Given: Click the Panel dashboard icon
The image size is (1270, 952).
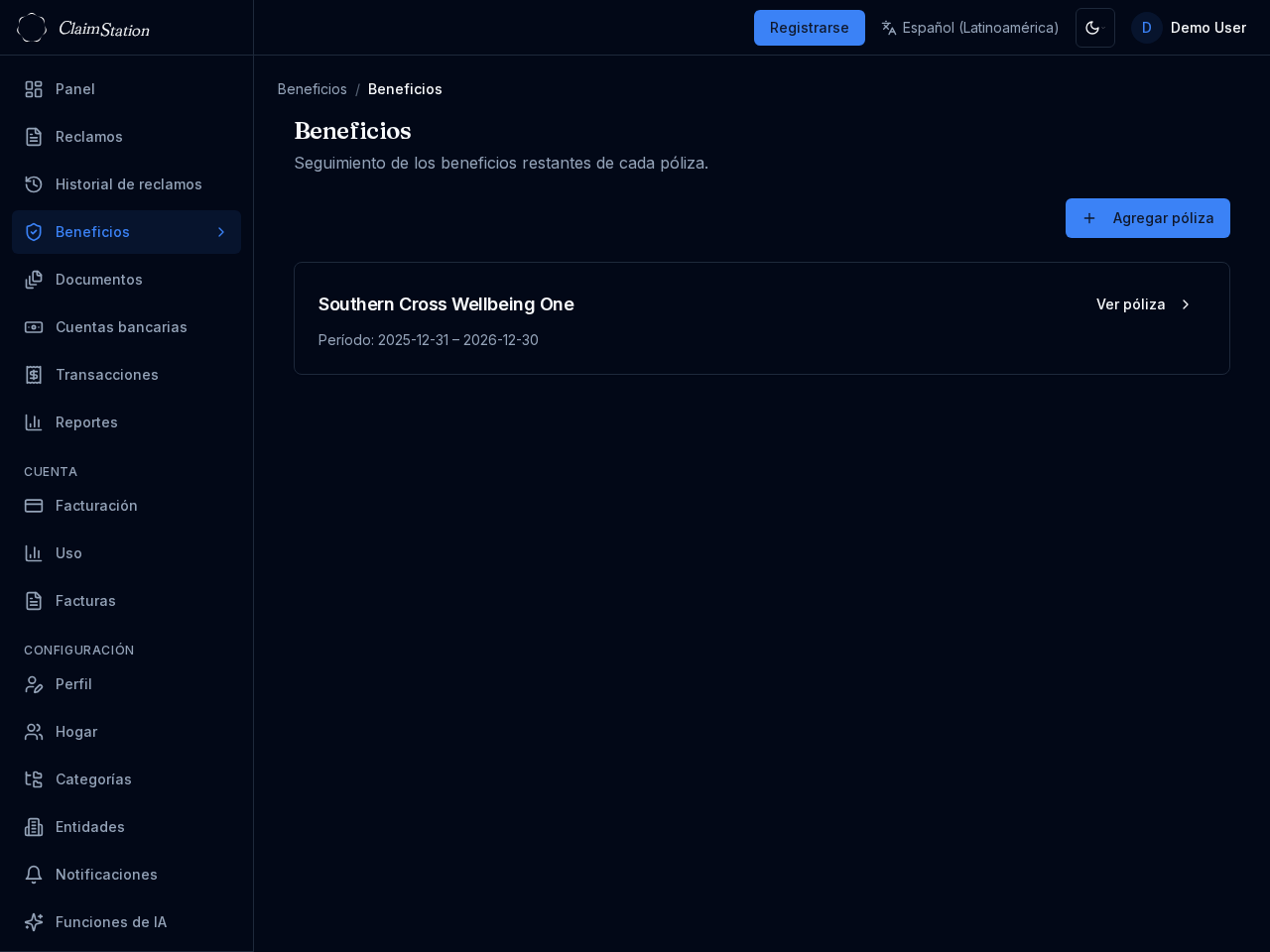Looking at the screenshot, I should click(34, 89).
